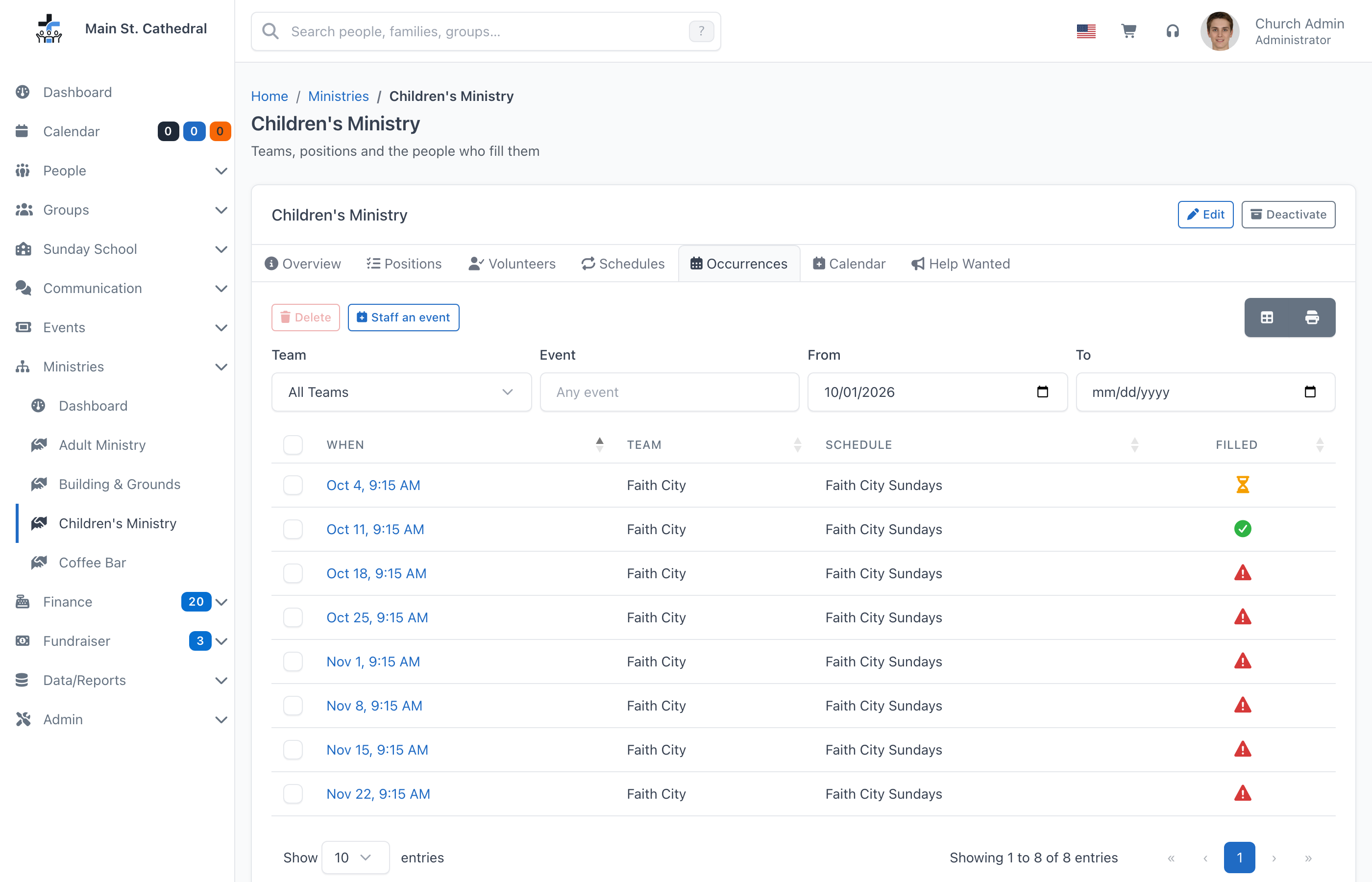Open the All Teams dropdown
1372x882 pixels.
pyautogui.click(x=401, y=392)
